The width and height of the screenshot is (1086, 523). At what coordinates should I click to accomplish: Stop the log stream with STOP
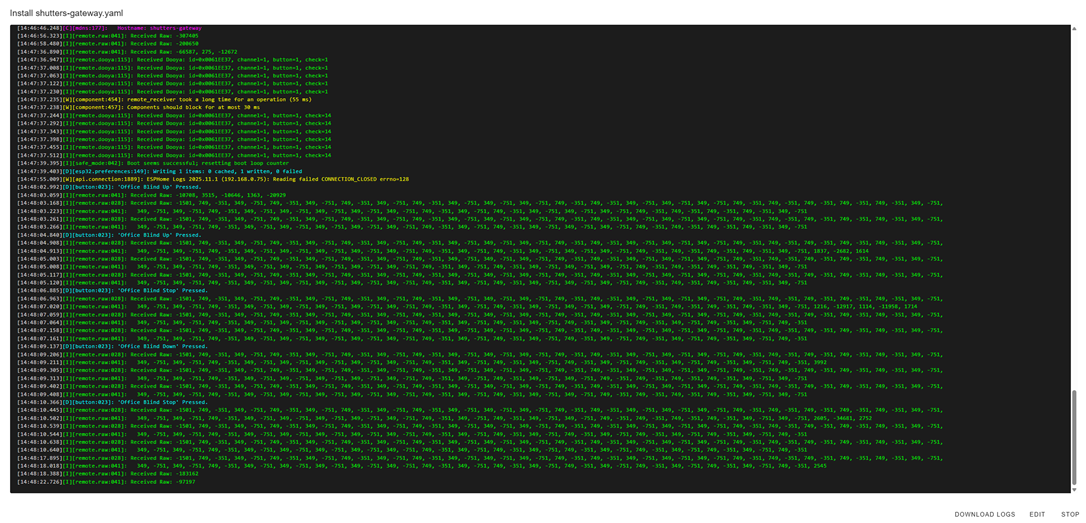point(1069,514)
